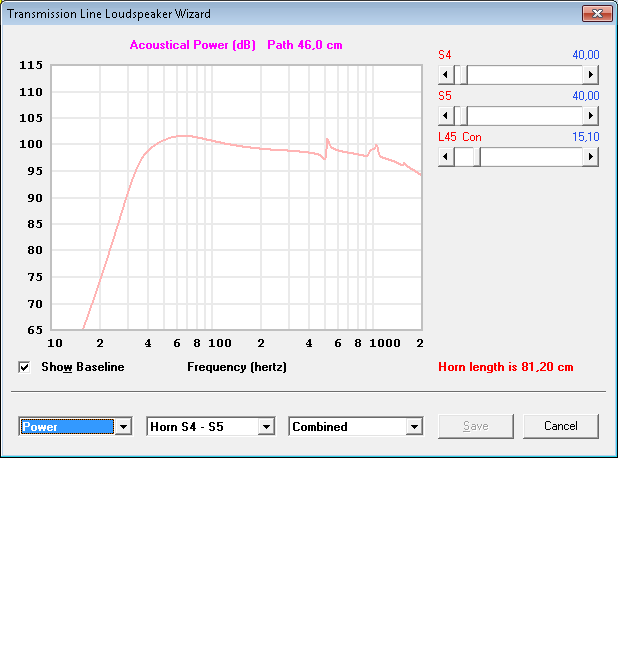
Task: Click the Show Baseline label text
Action: (83, 367)
